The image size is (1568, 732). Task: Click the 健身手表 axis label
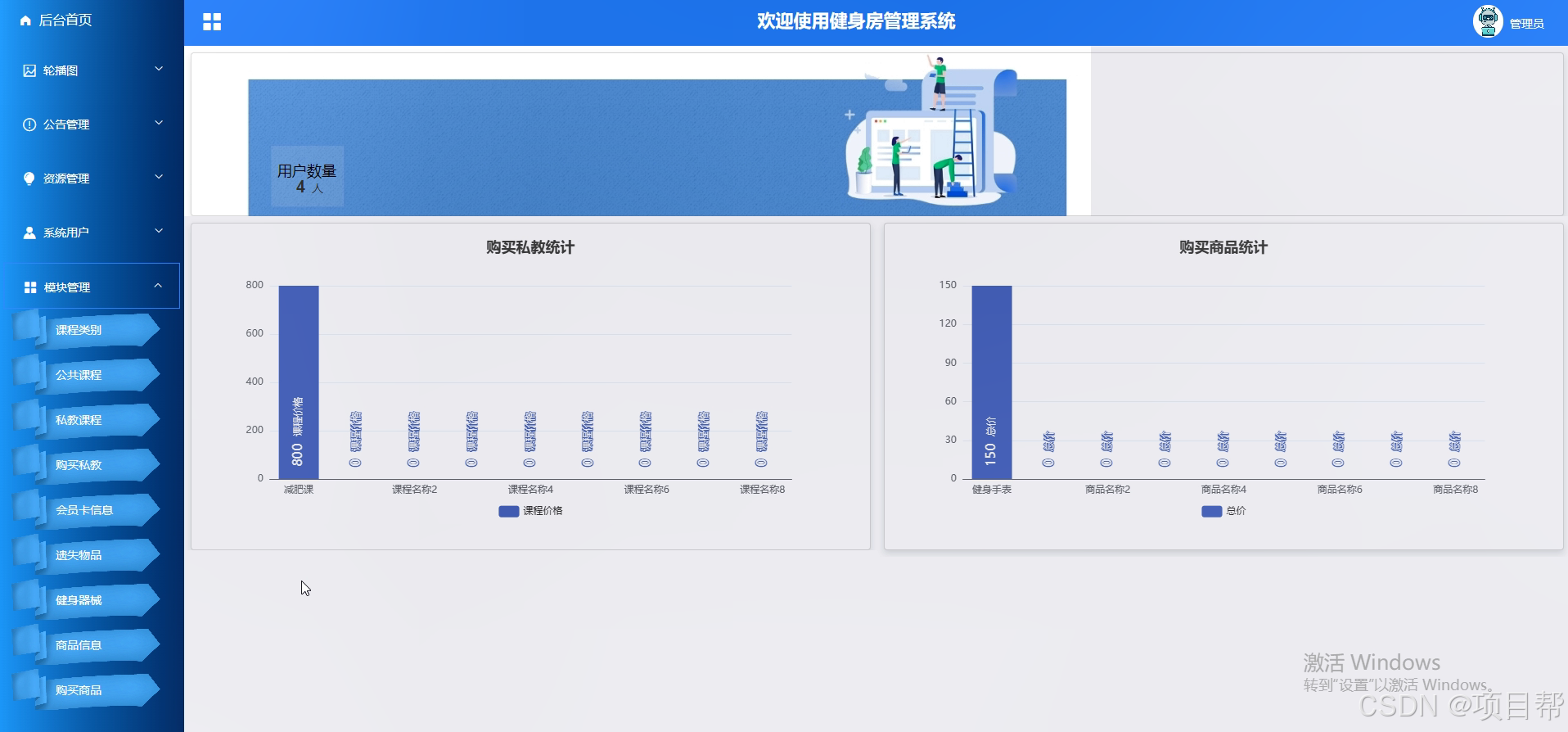tap(992, 490)
